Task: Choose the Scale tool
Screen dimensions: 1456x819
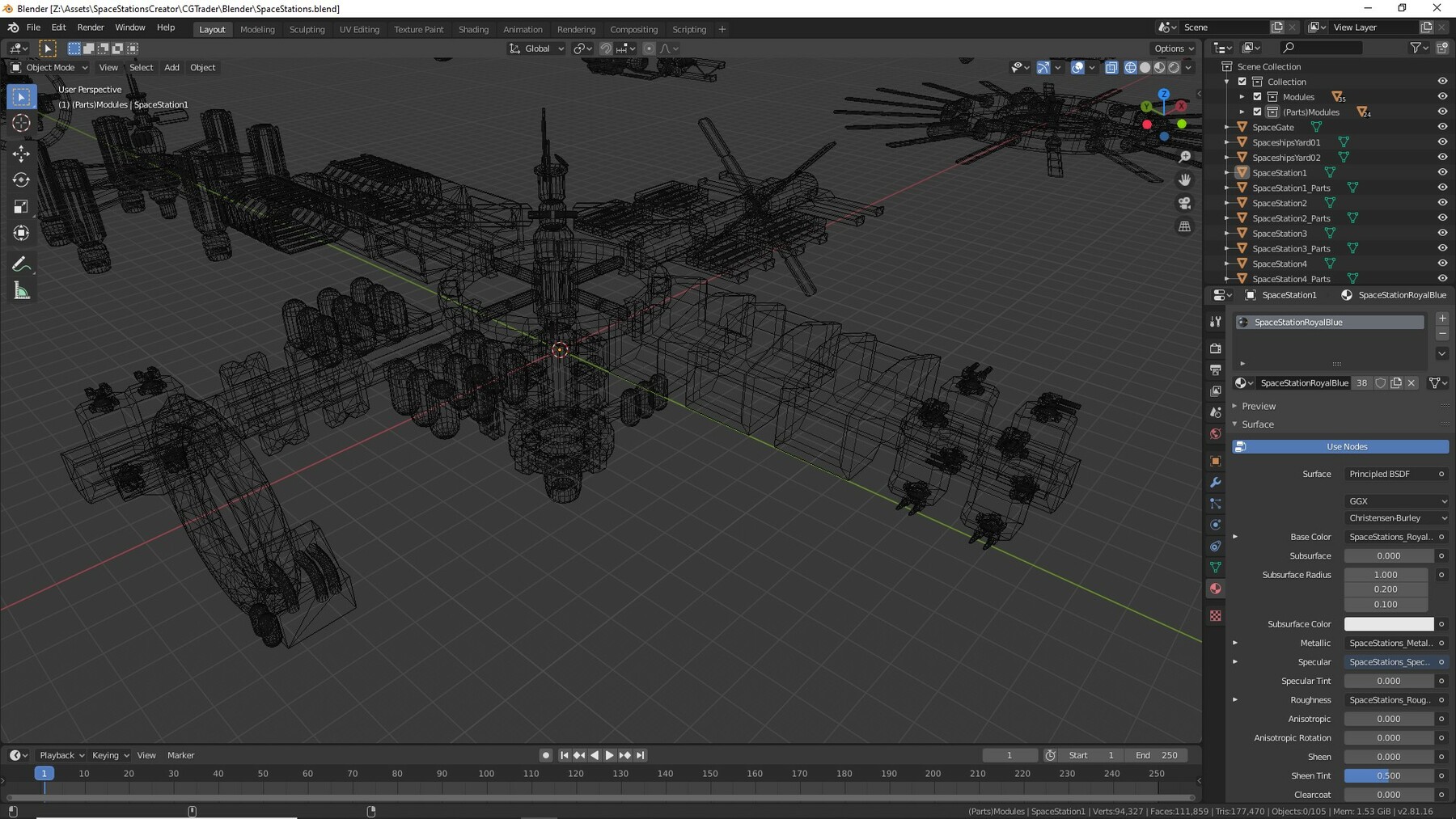Action: [22, 207]
